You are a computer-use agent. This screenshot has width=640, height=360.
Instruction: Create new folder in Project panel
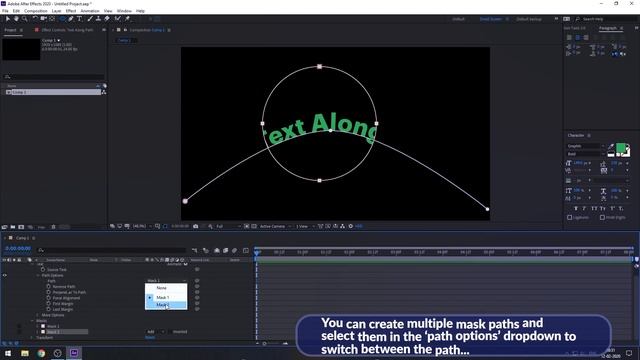pos(13,227)
